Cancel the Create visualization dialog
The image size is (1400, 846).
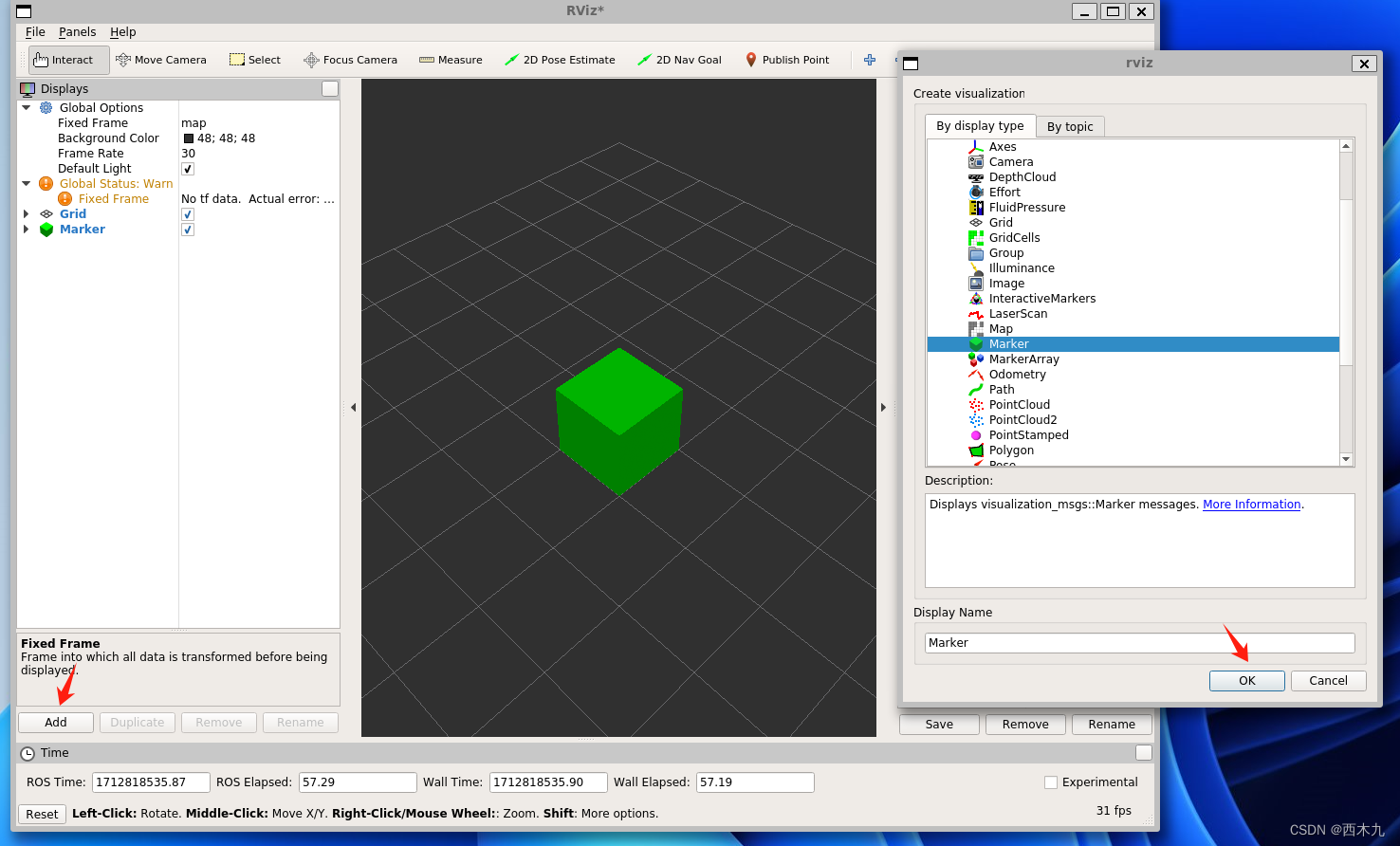click(x=1328, y=681)
